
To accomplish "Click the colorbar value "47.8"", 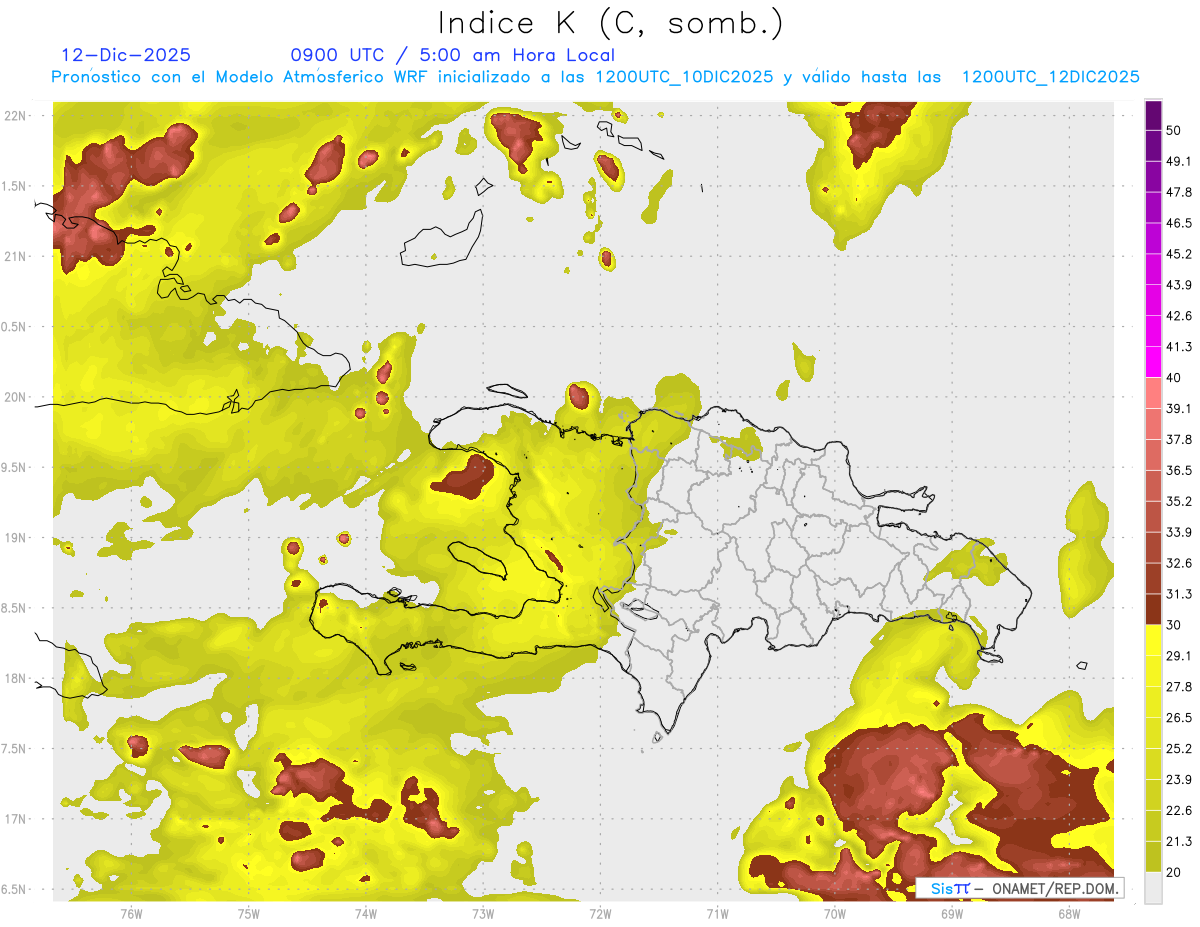I will click(1179, 192).
